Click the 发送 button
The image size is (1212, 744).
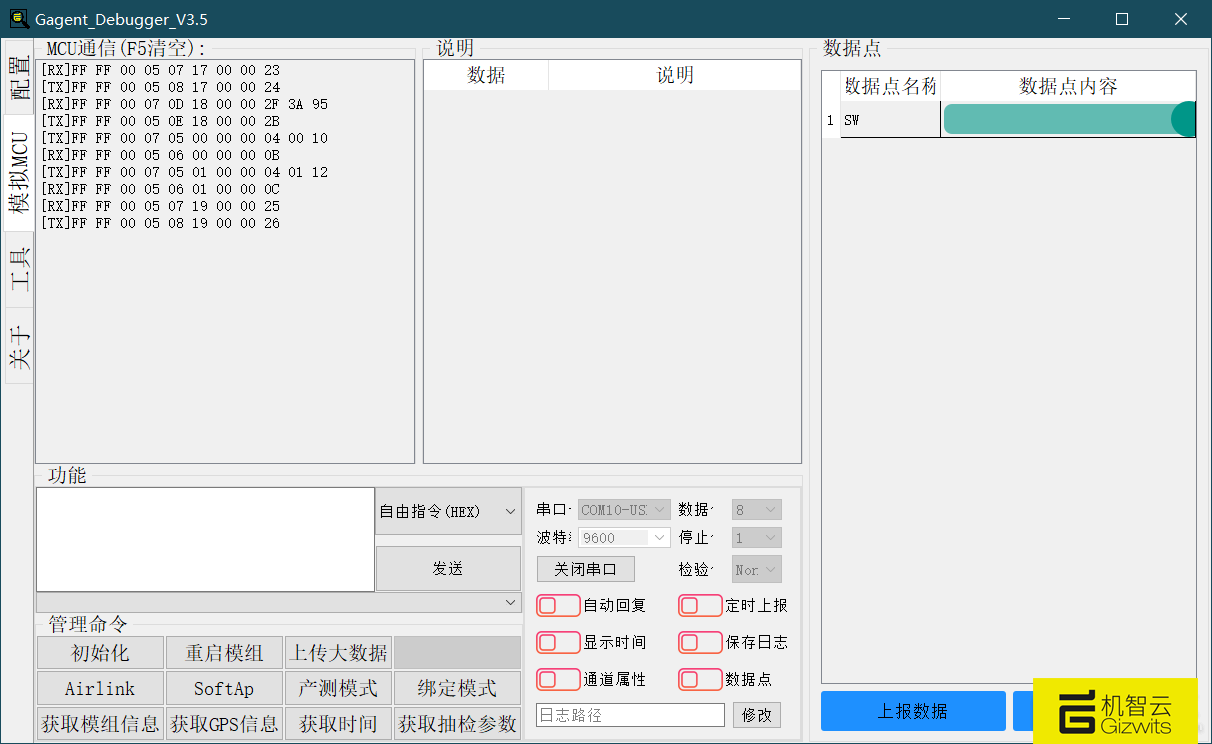pyautogui.click(x=448, y=568)
